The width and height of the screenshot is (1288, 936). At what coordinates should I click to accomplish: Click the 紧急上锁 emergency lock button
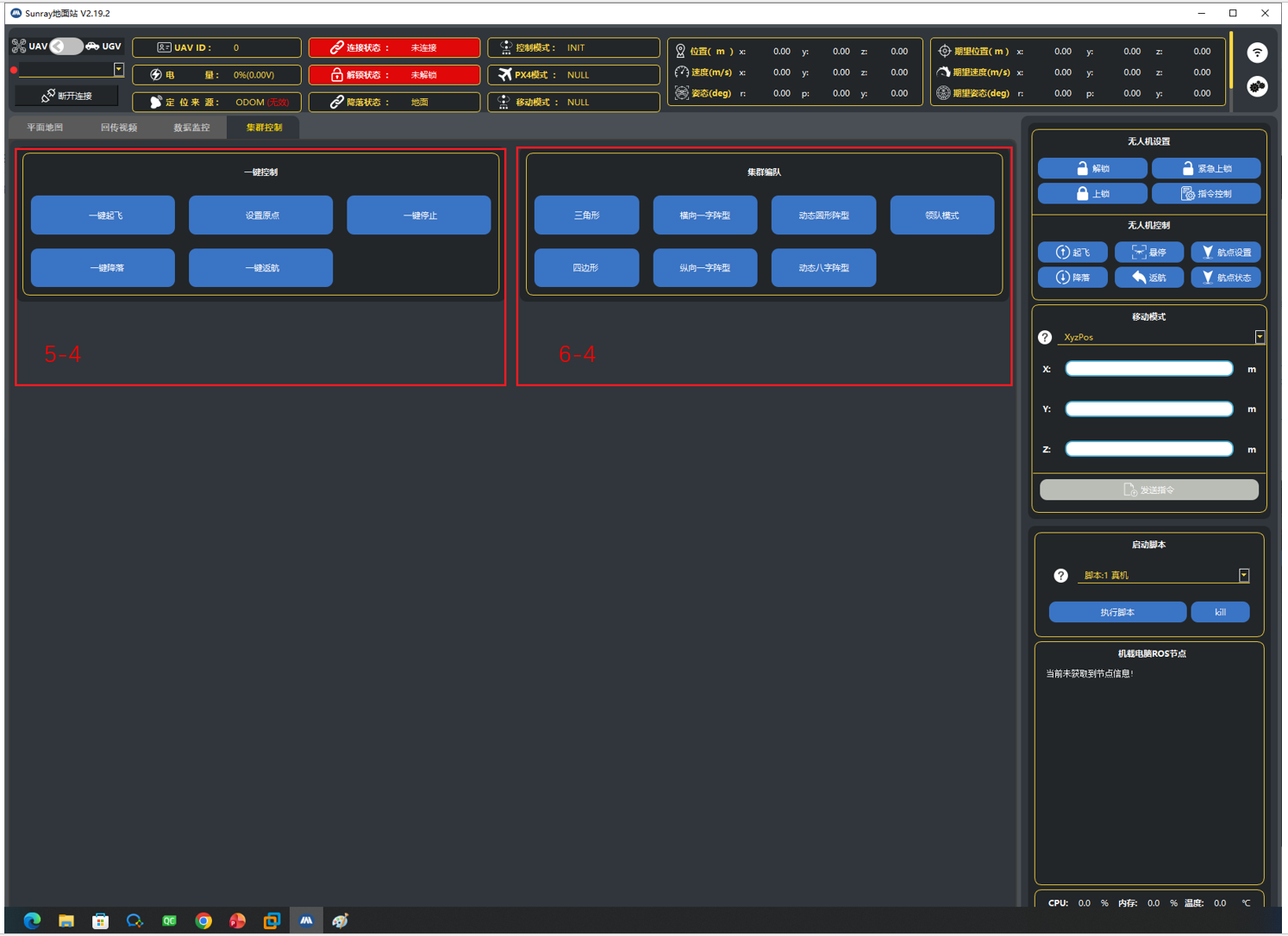click(x=1206, y=168)
